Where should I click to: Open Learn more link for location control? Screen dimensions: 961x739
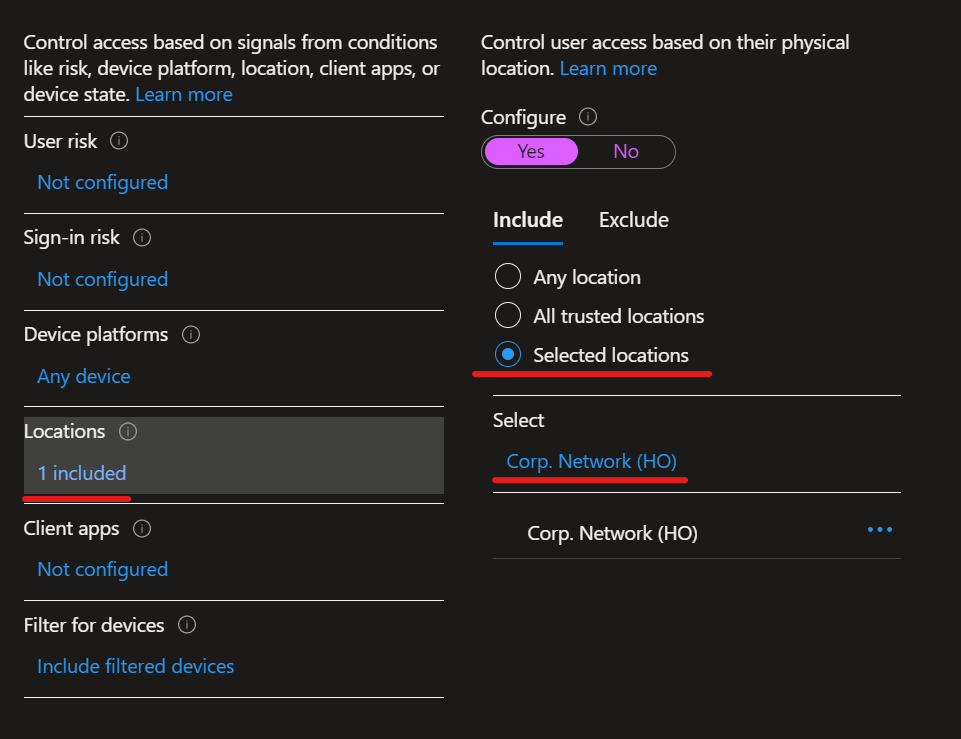pos(608,69)
